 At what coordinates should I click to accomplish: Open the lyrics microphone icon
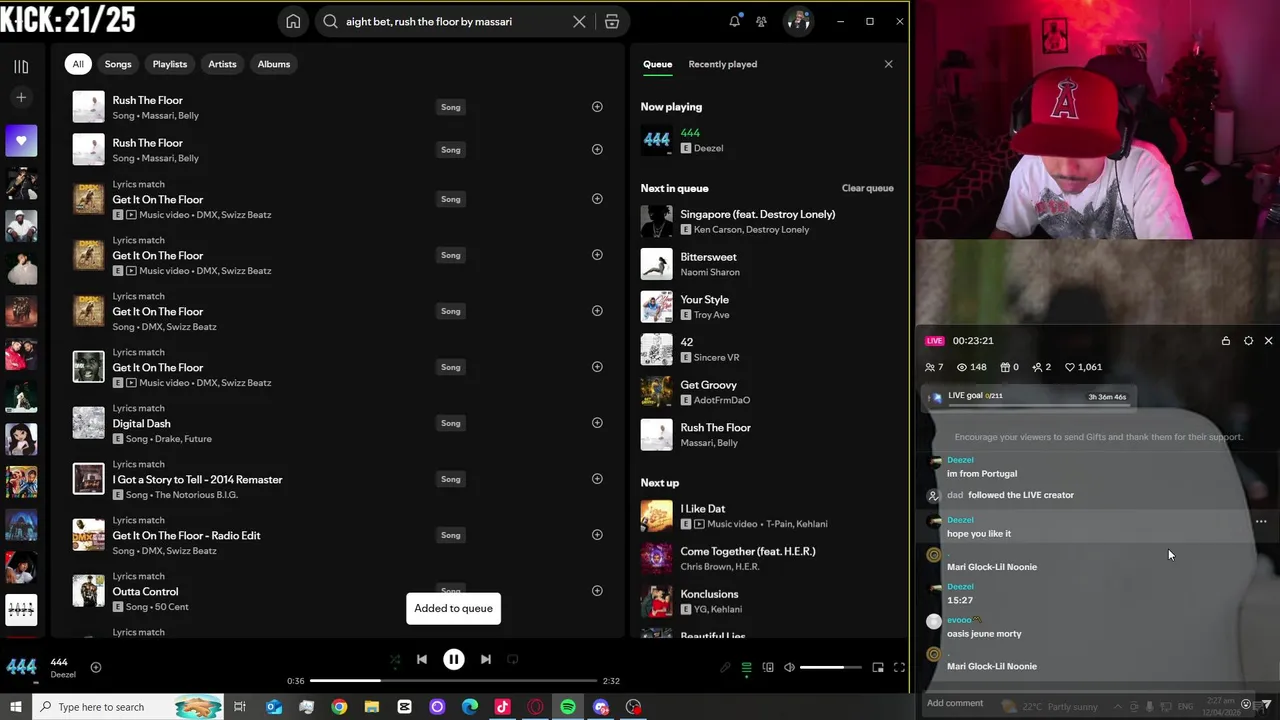coord(725,667)
